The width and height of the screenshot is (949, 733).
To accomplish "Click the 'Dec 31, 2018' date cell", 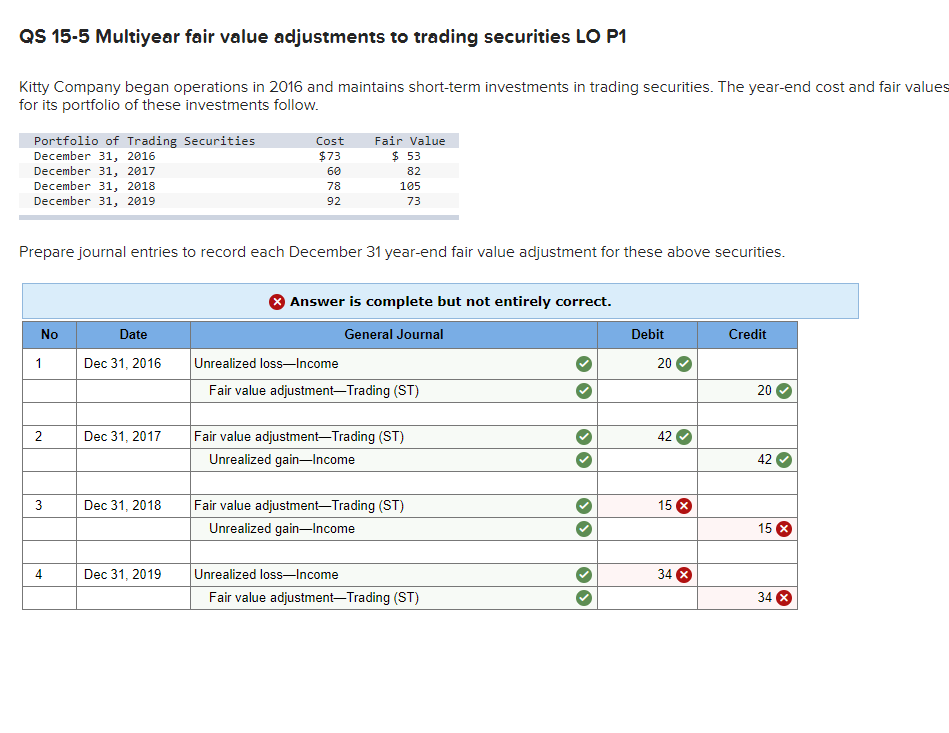I will (x=133, y=506).
